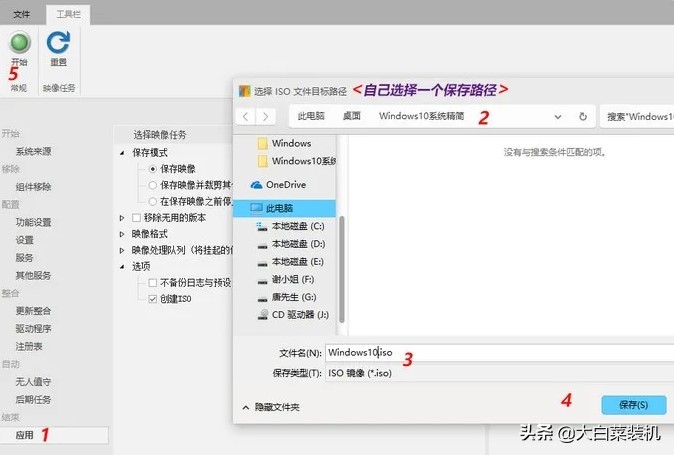Expand the 移除无用的版本 tree node

click(122, 218)
